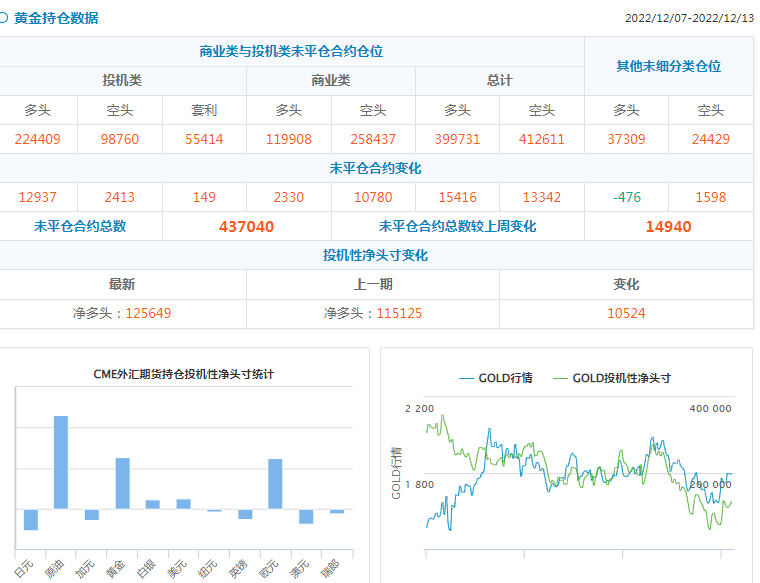Viewport: 760px width, 583px height.
Task: Toggle the GOLD投机性净头寸 legend series
Action: [x=620, y=378]
